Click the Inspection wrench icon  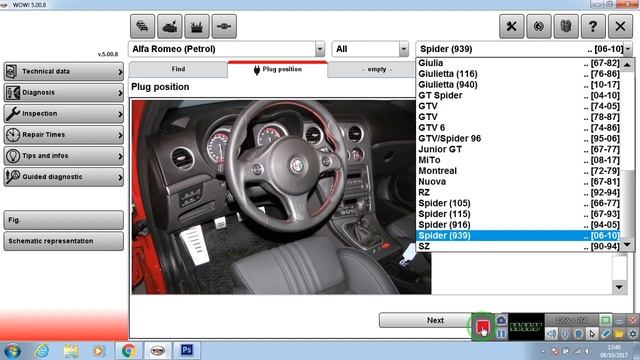(13, 114)
